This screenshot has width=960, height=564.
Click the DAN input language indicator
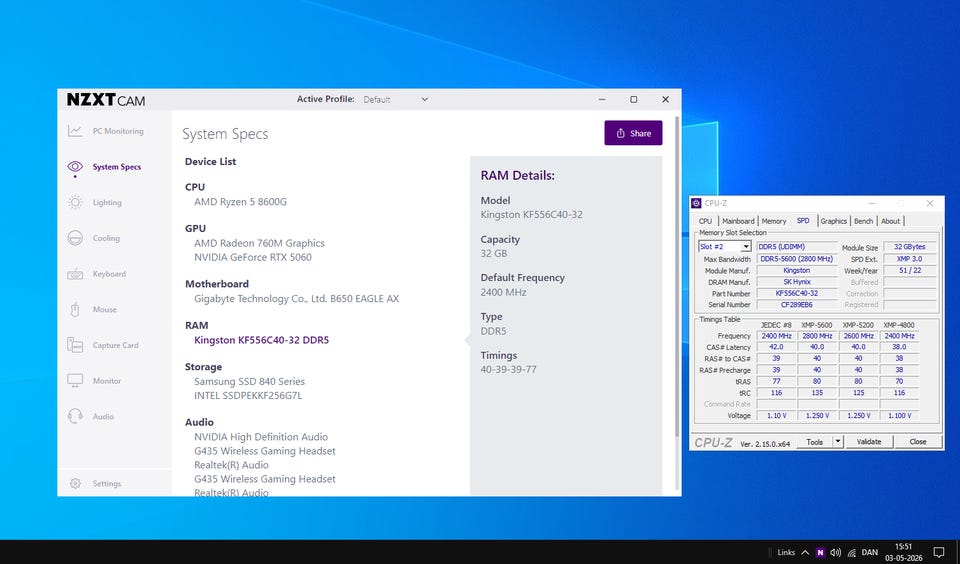(869, 552)
